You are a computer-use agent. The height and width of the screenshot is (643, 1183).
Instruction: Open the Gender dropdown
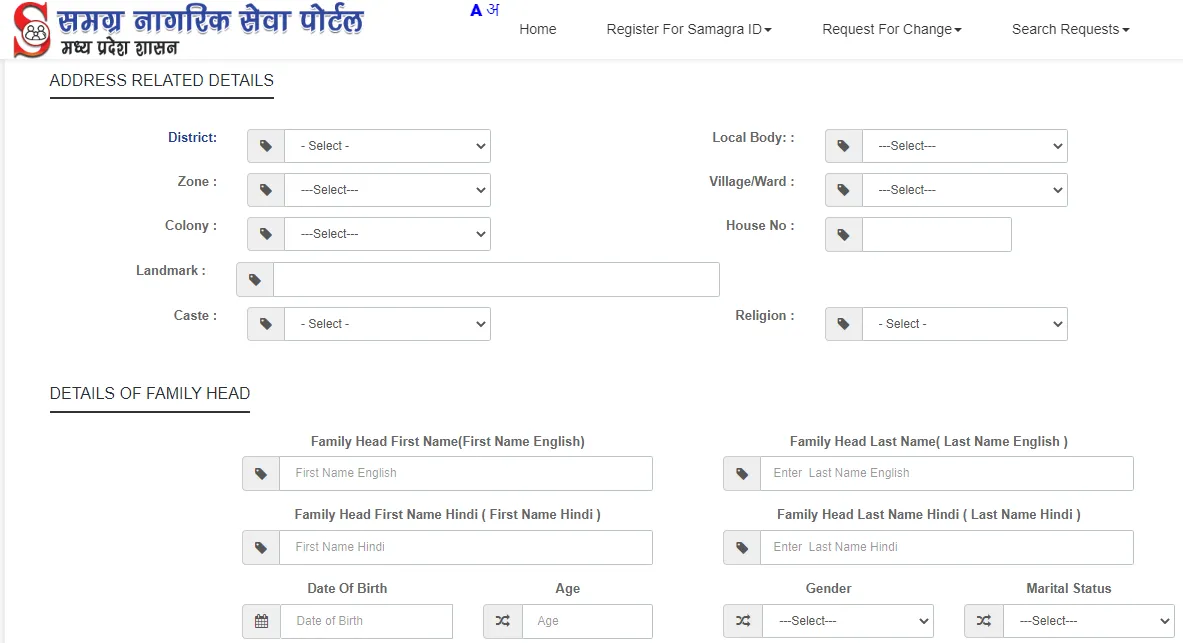848,621
